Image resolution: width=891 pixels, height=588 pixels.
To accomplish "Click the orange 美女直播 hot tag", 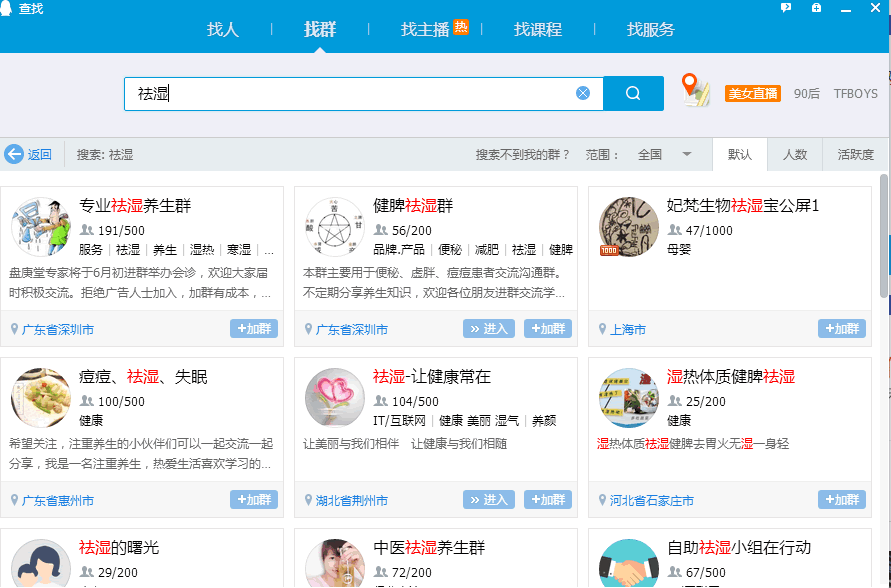I will pyautogui.click(x=752, y=93).
